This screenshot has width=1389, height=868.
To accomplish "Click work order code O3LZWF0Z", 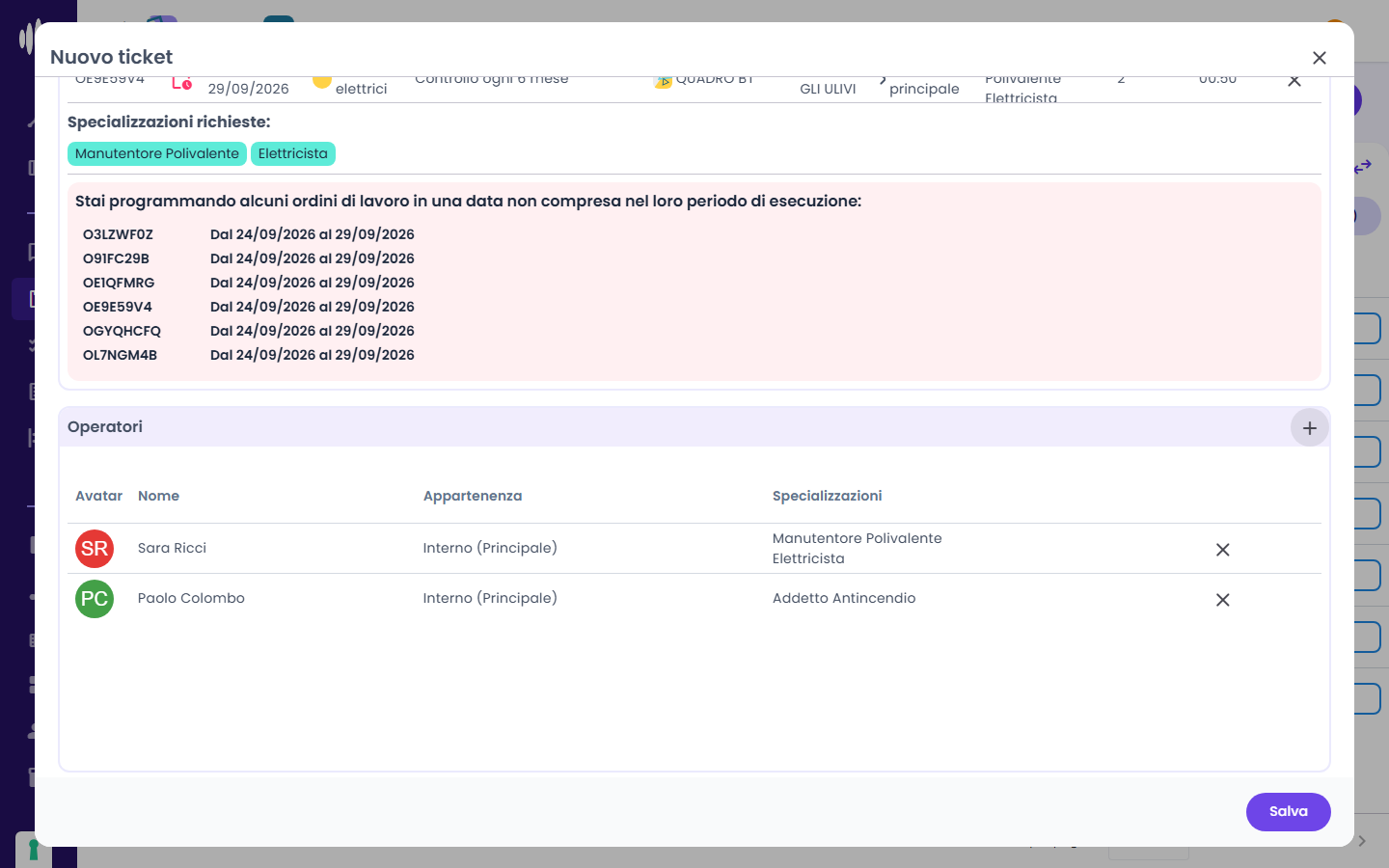I will [118, 234].
